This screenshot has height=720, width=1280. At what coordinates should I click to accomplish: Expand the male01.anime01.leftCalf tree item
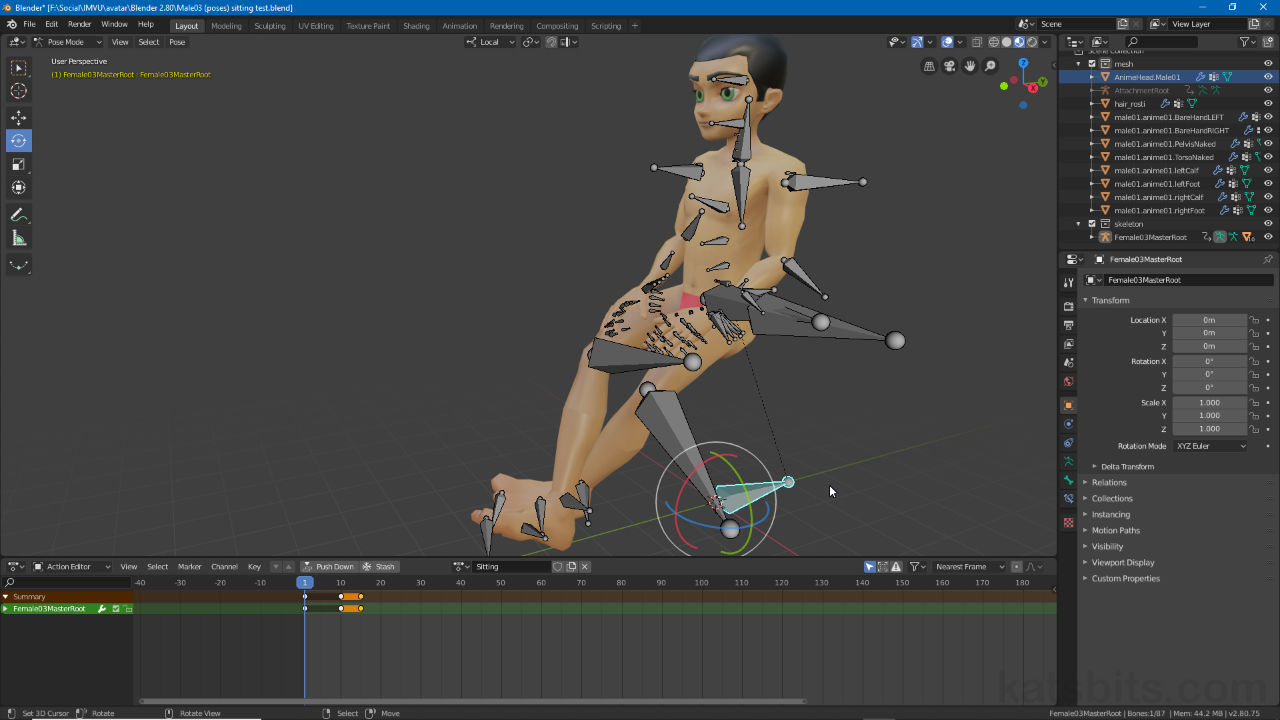1092,170
